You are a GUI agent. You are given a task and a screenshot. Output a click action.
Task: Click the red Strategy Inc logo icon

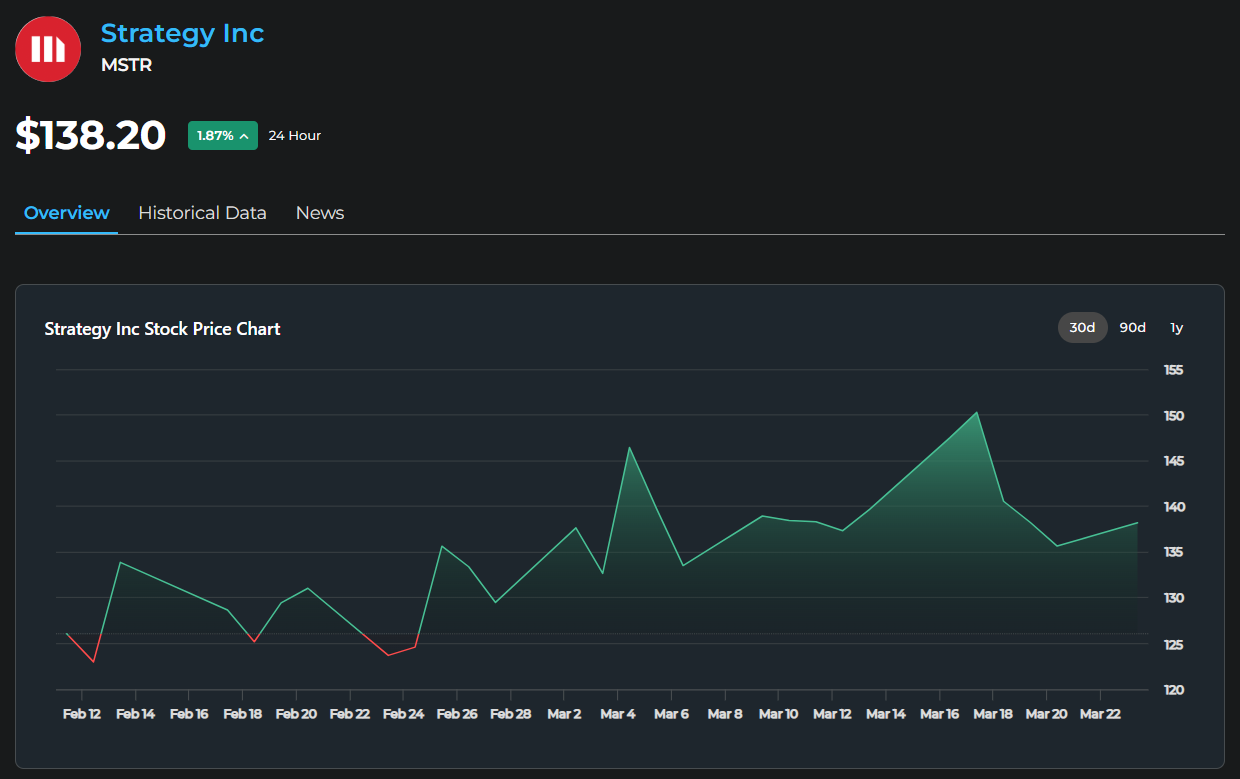48,49
